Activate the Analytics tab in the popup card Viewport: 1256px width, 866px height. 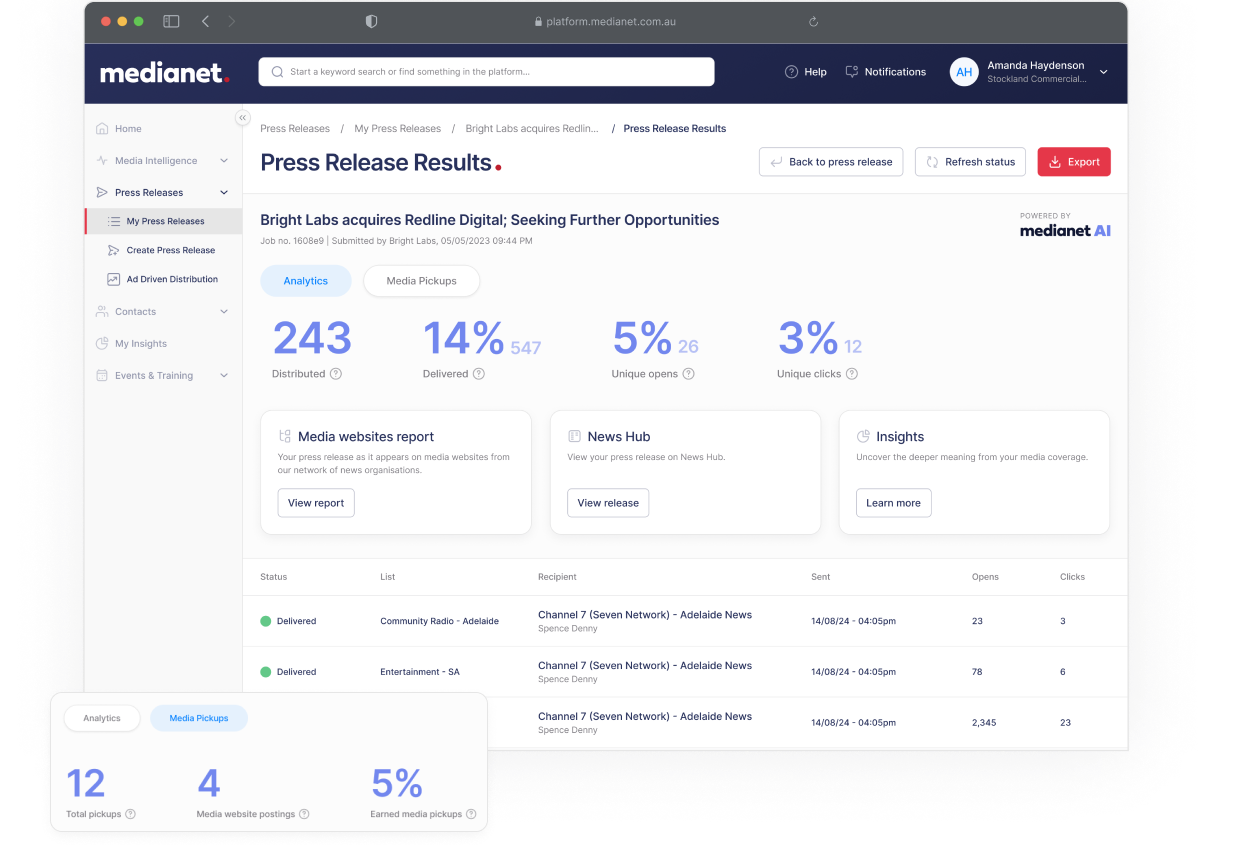(x=102, y=717)
